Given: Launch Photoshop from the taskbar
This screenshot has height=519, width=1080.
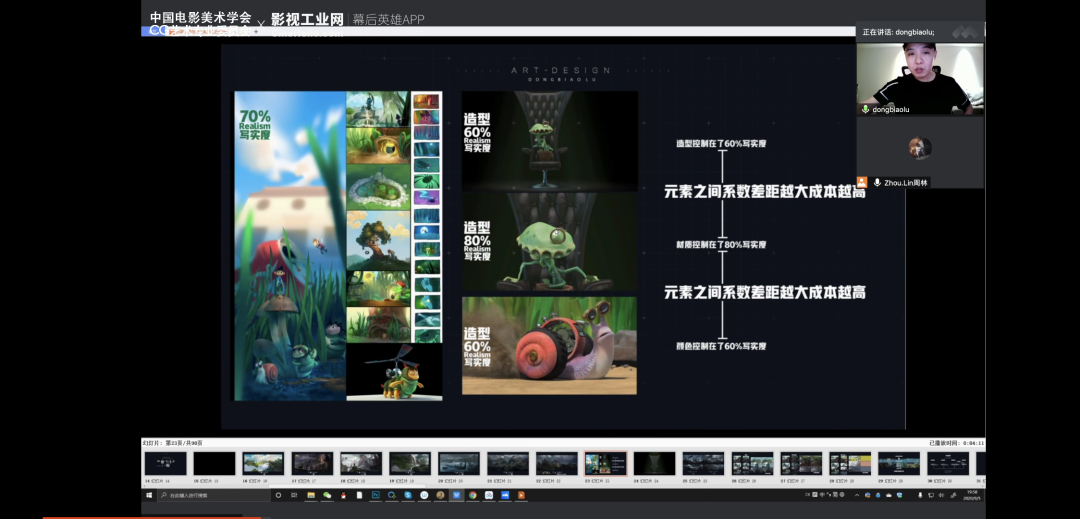Looking at the screenshot, I should tap(376, 495).
